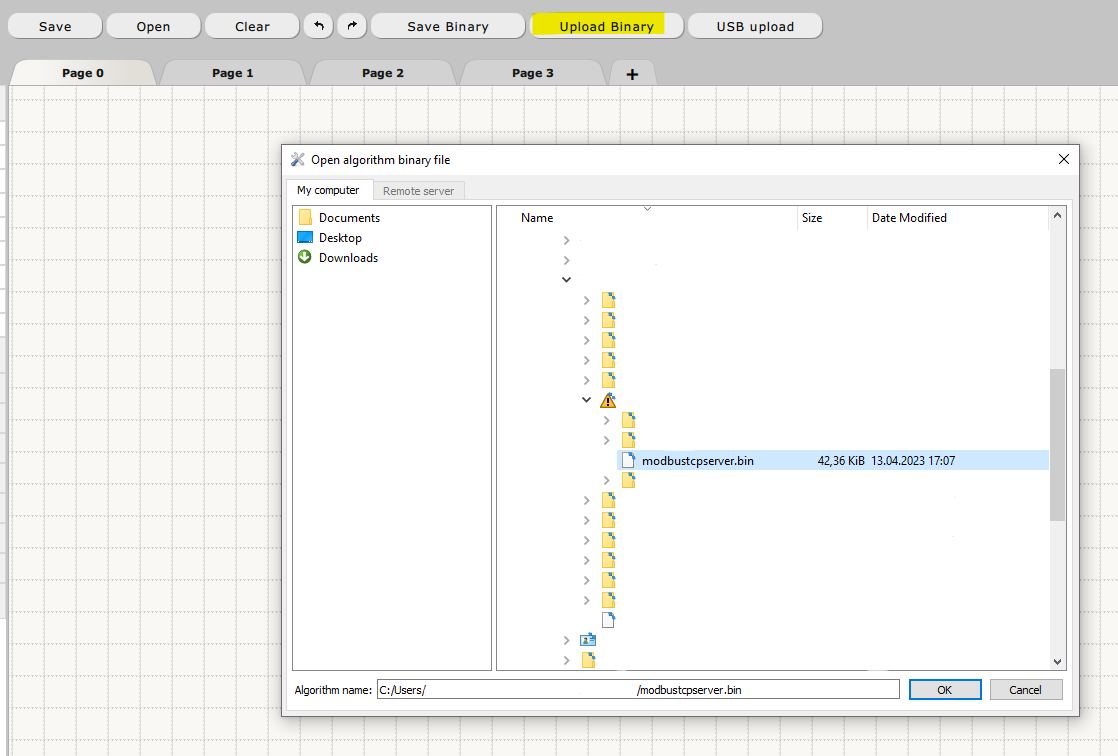Sort by Date Modified column header
1118x756 pixels.
point(908,218)
